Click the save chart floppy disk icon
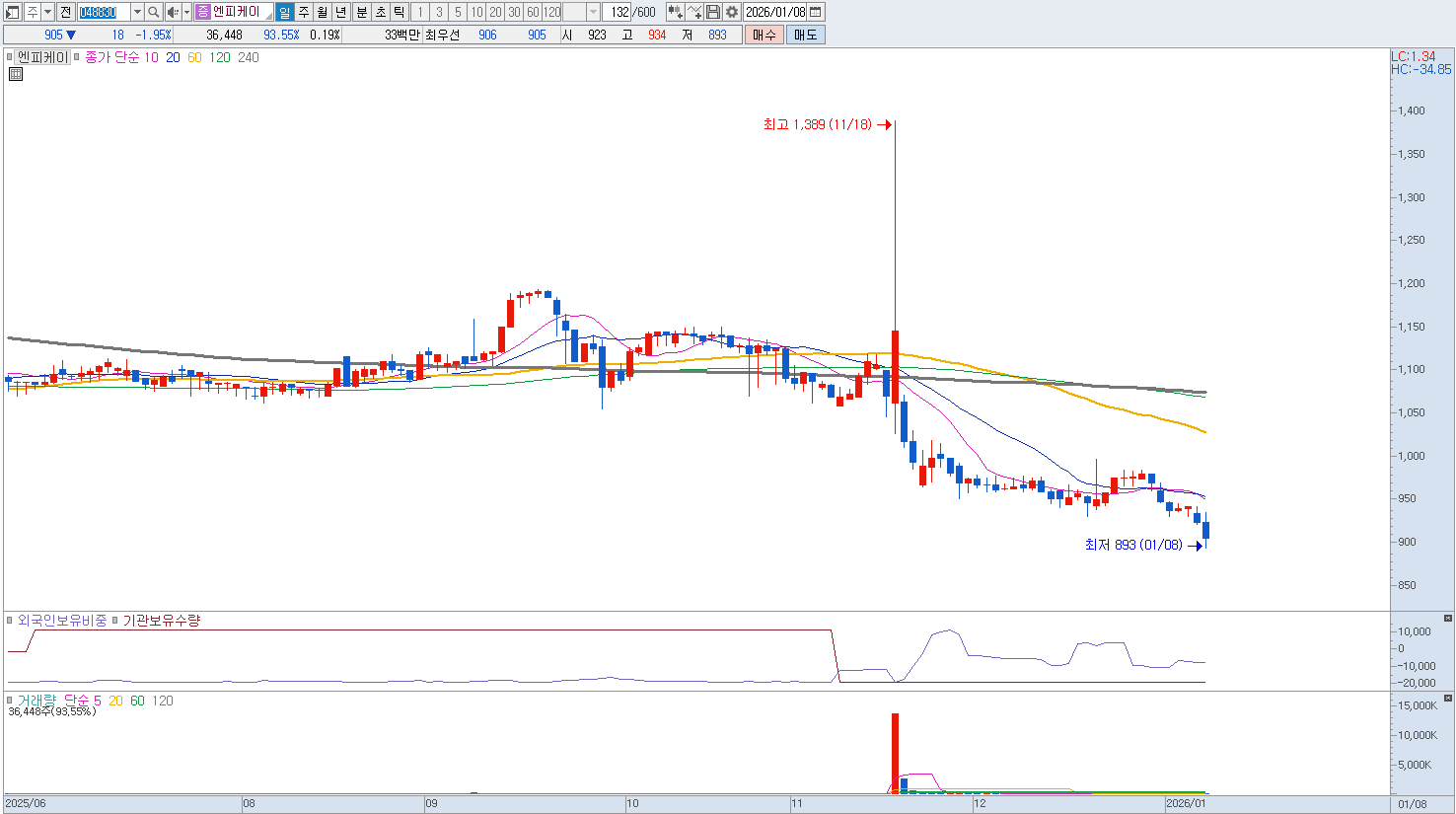The height and width of the screenshot is (814, 1456). 713,12
